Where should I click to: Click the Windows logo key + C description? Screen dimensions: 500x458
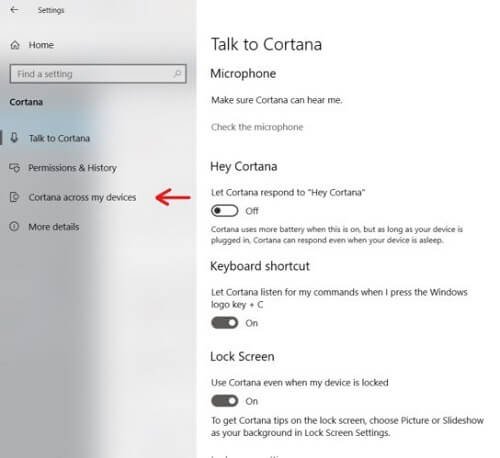point(339,298)
